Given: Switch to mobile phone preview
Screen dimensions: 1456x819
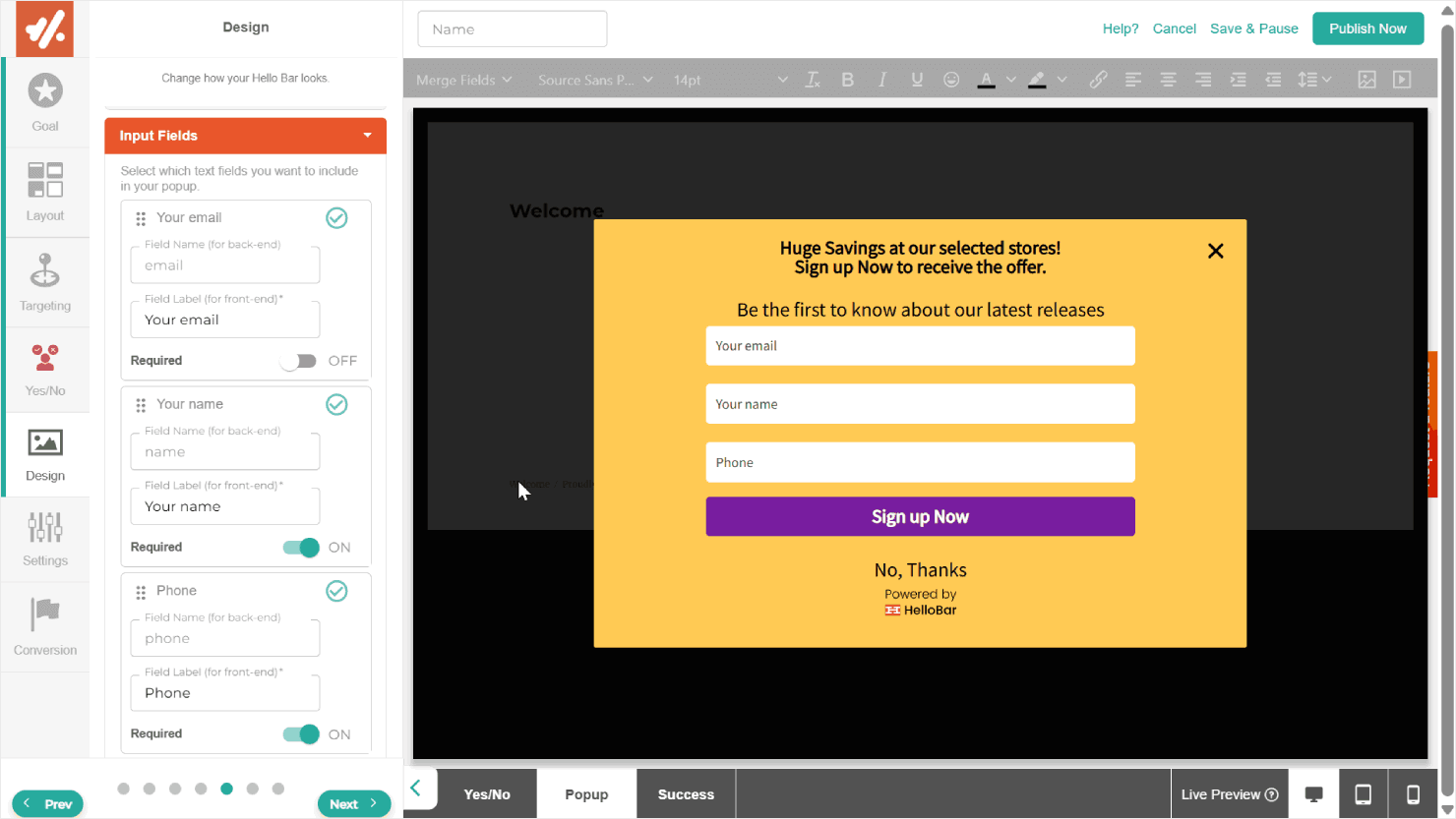Looking at the screenshot, I should pyautogui.click(x=1413, y=794).
